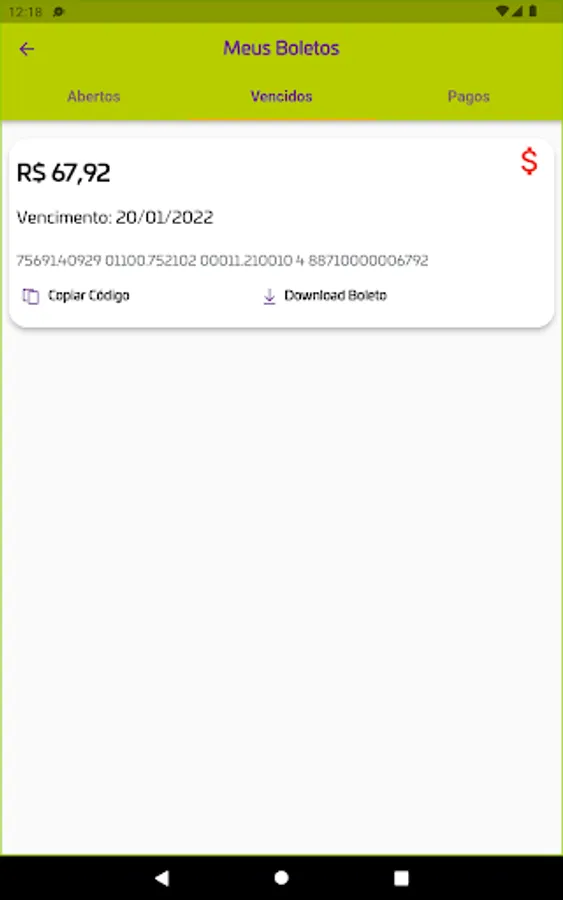Tap the Android recent apps square
This screenshot has width=563, height=900.
click(401, 878)
